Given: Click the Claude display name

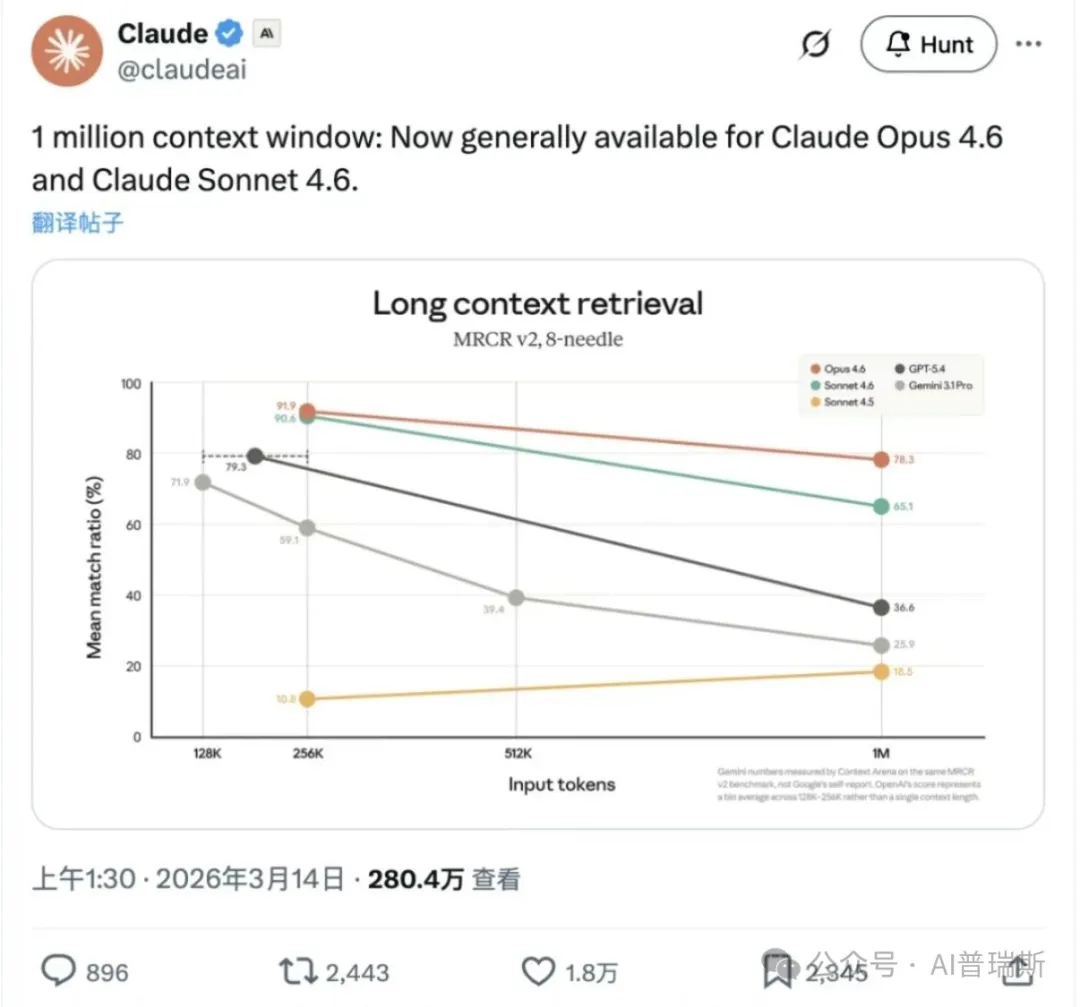Looking at the screenshot, I should (x=163, y=34).
